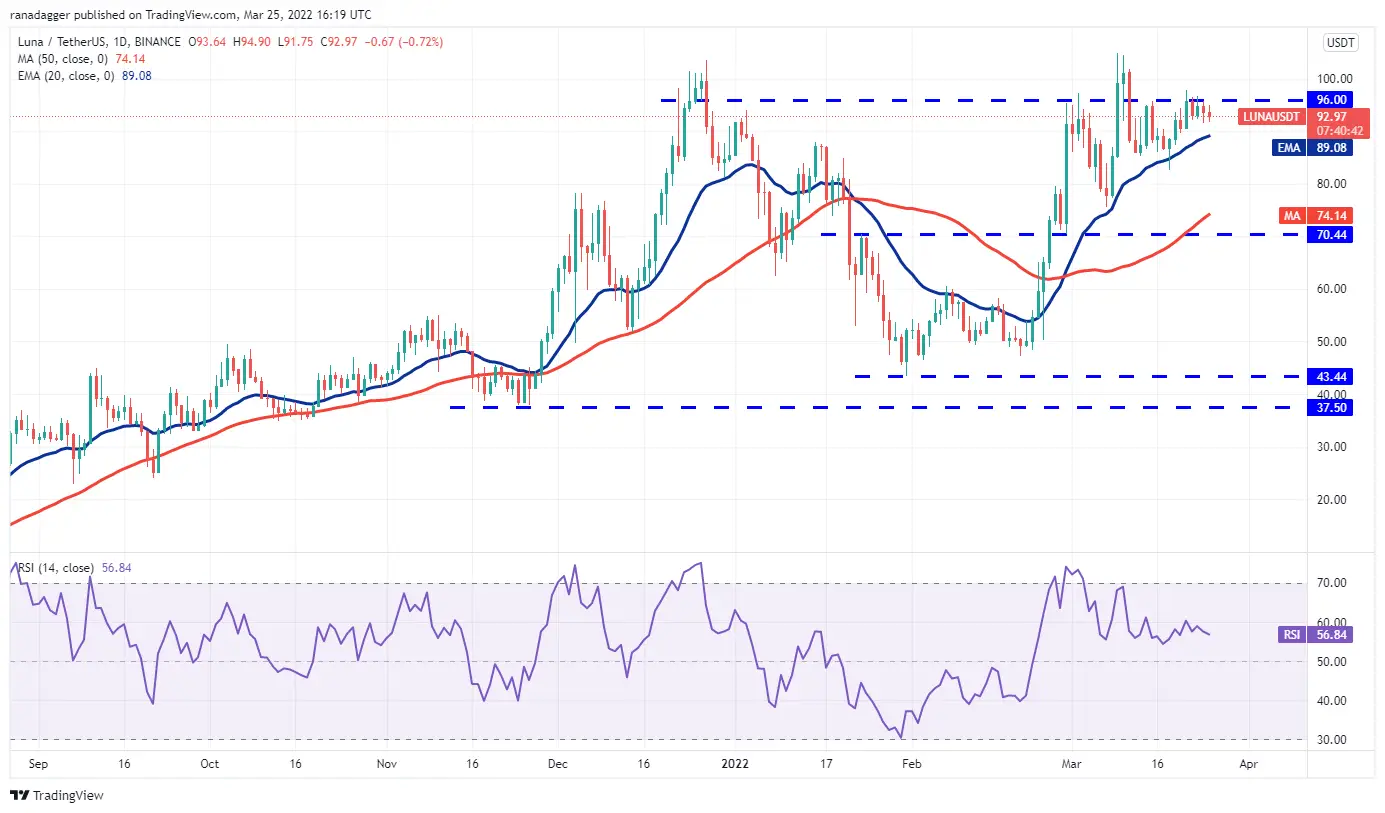Screen dimensions: 1385x813
Task: Click the Dec label on the time axis
Action: pos(558,762)
